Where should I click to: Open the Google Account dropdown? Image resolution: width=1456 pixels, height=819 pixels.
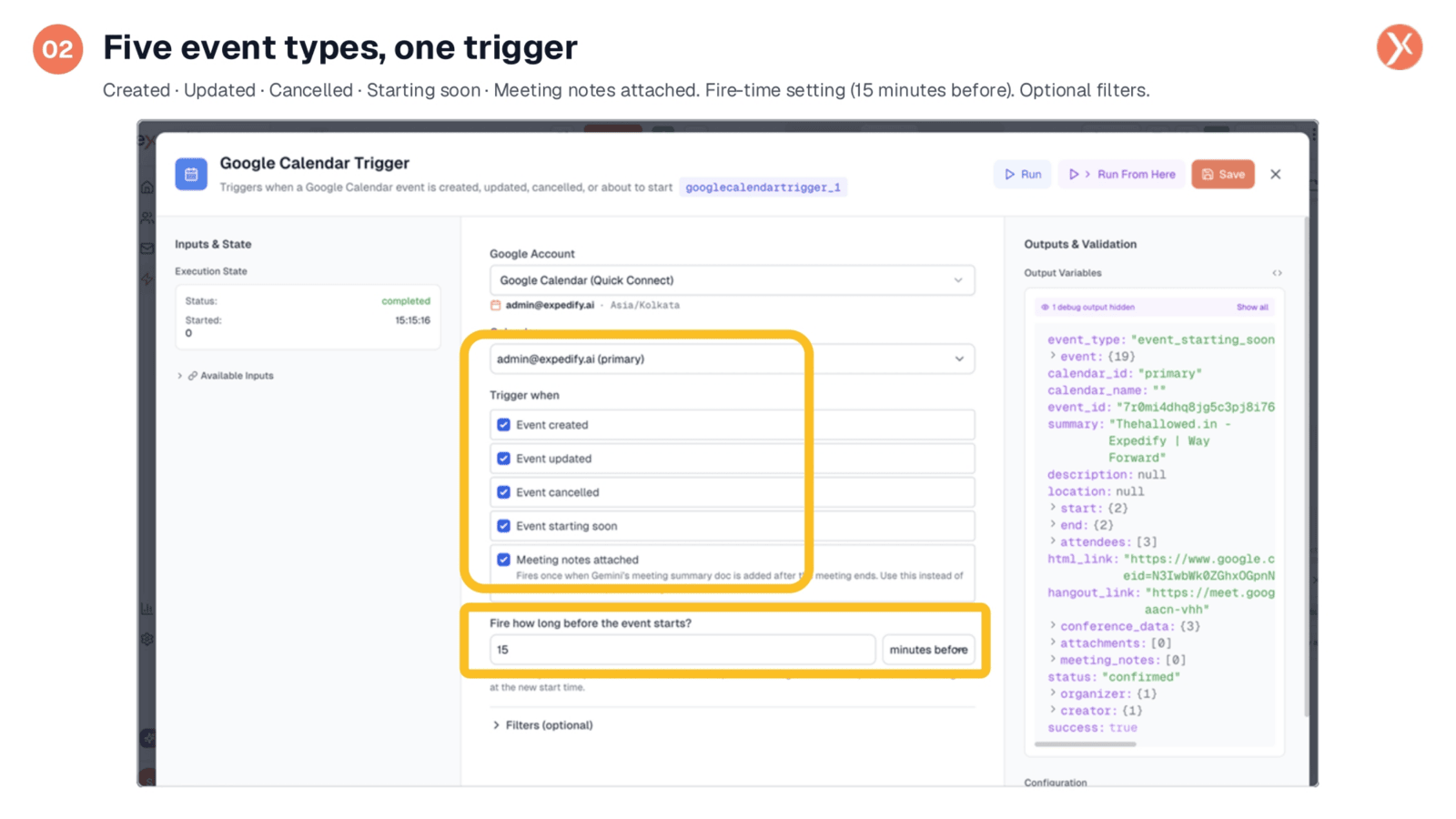[x=732, y=280]
